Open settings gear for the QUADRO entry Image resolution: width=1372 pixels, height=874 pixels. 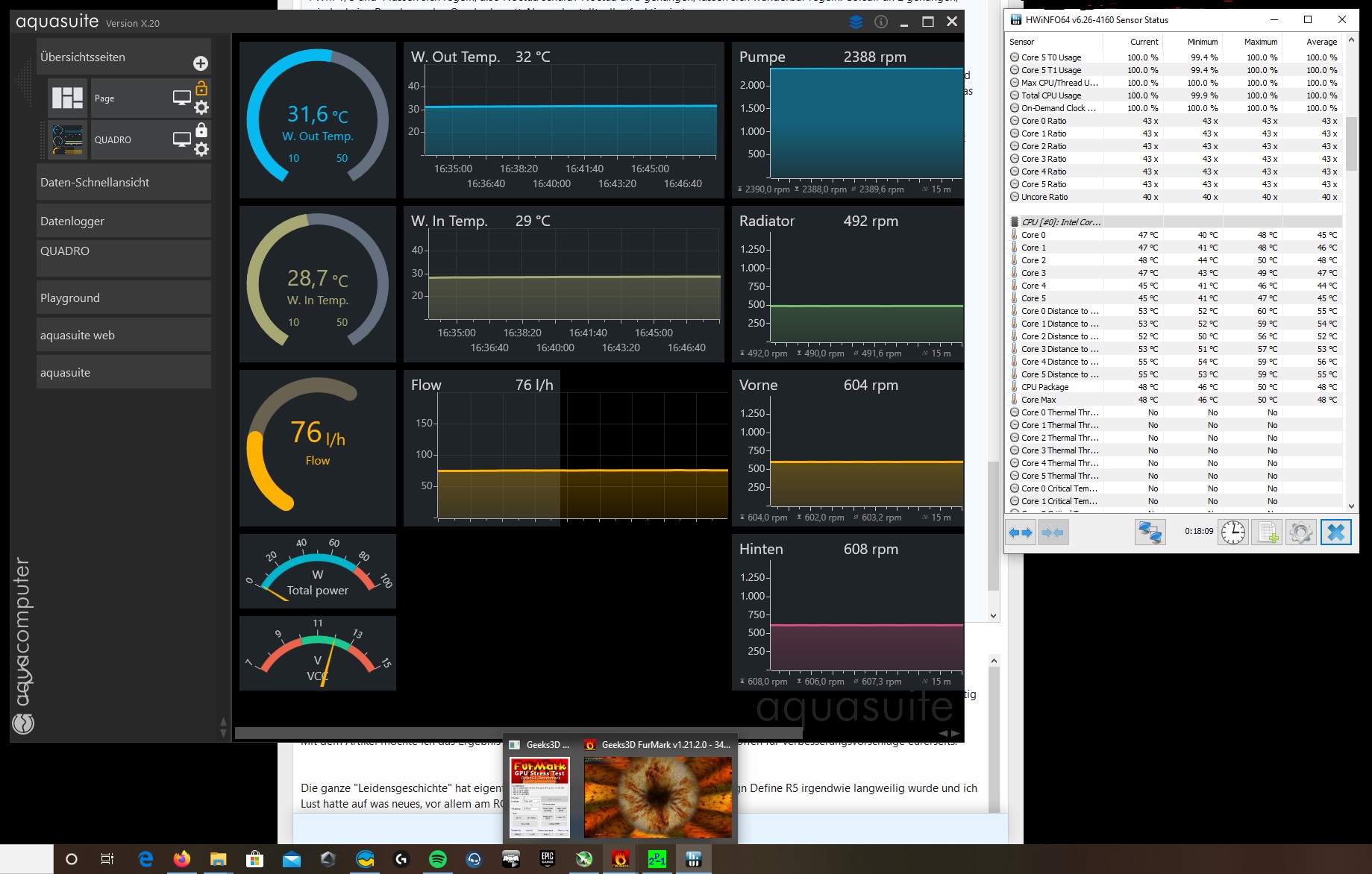pos(201,149)
